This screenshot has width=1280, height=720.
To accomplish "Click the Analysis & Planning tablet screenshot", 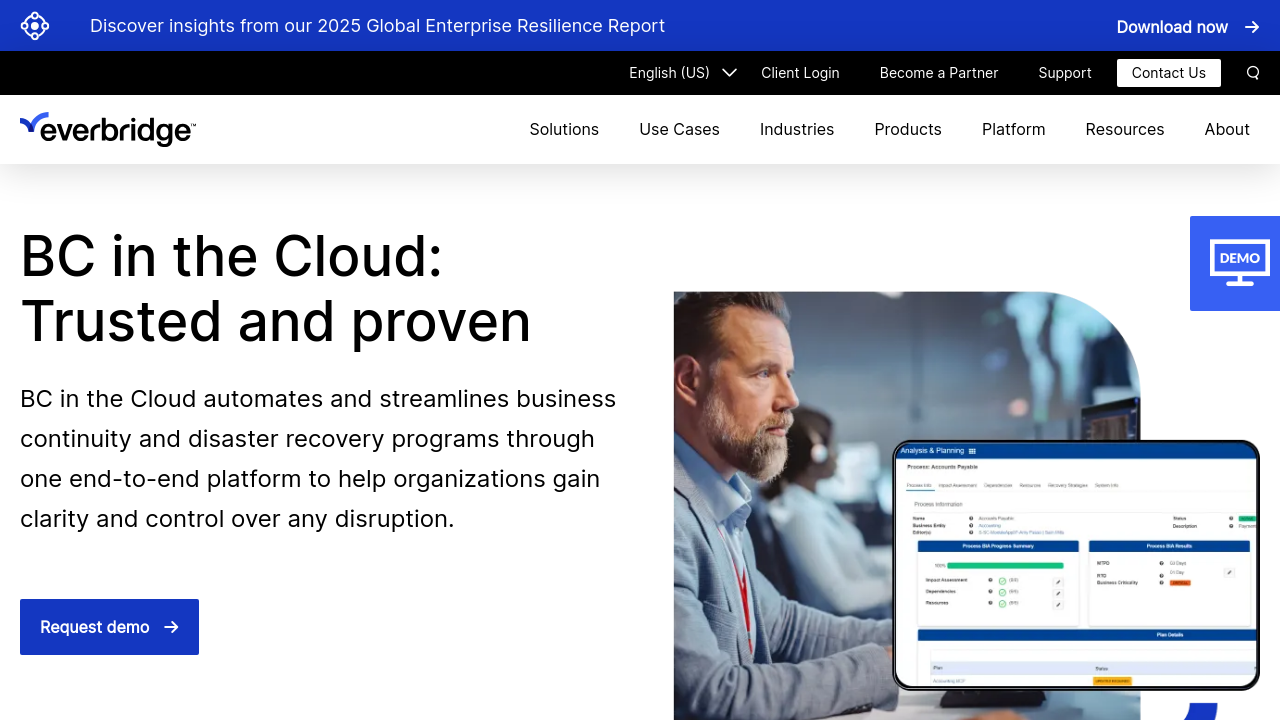I will [1075, 565].
